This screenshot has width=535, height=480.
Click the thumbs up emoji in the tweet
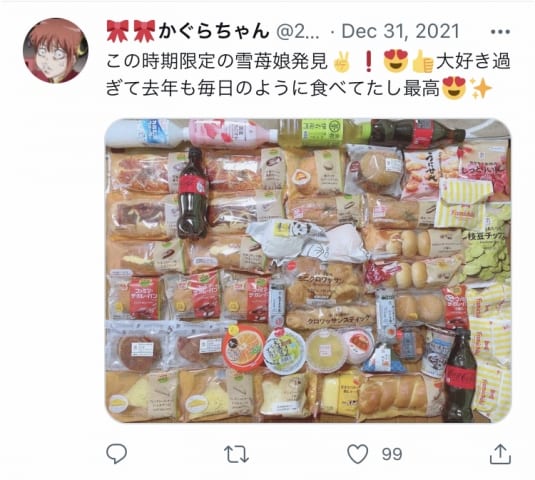click(x=422, y=62)
